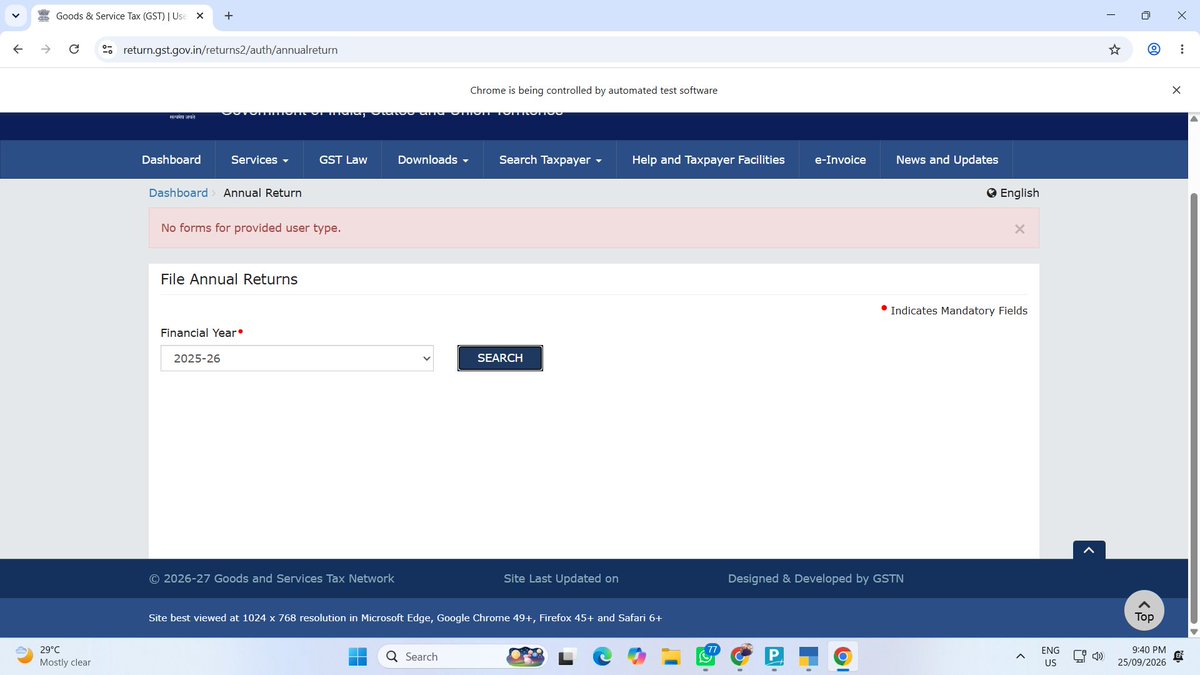The image size is (1200, 675).
Task: Open the Windows Start menu
Action: tap(357, 656)
